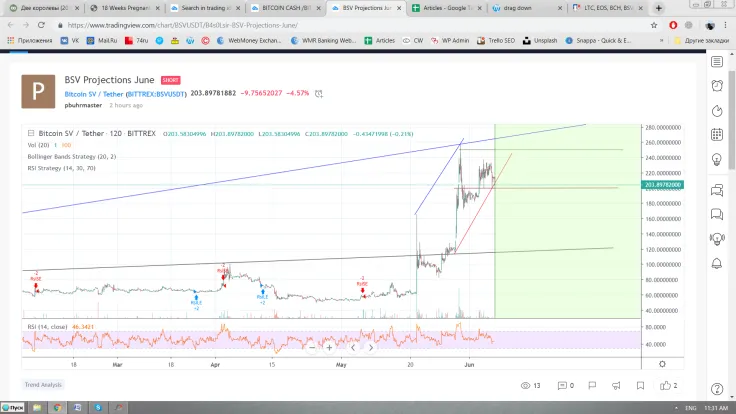Flag this idea with the flag icon
This screenshot has width=736, height=414.
coord(592,385)
